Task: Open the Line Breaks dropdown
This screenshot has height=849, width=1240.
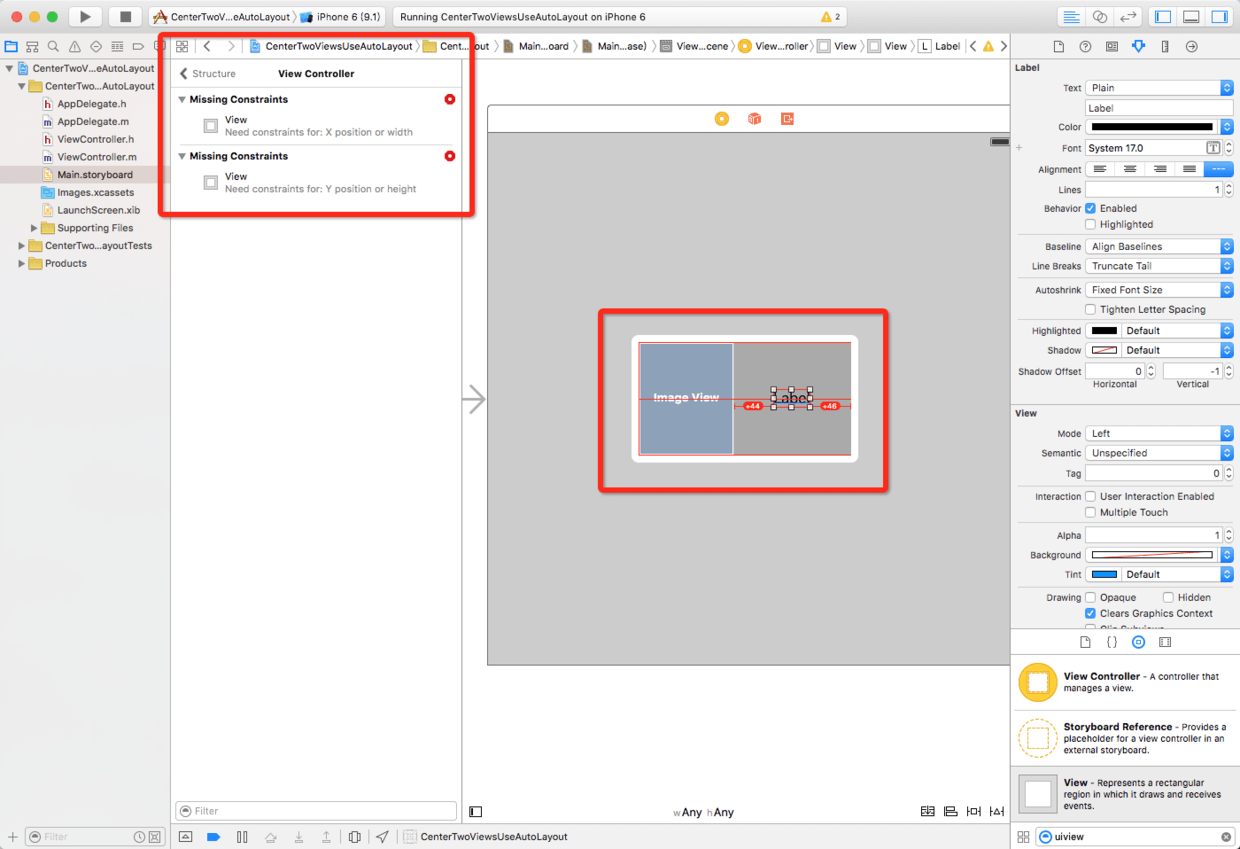Action: [1159, 267]
